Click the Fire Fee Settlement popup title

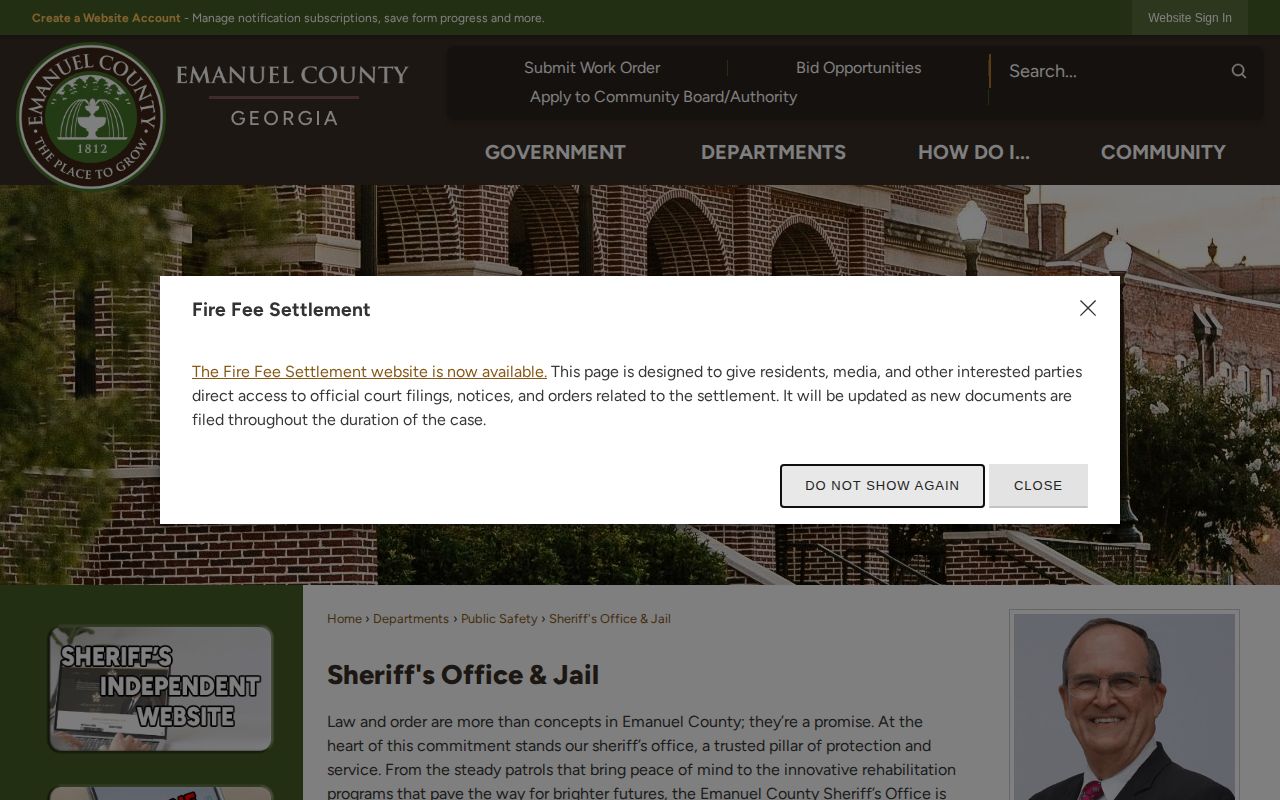[281, 310]
